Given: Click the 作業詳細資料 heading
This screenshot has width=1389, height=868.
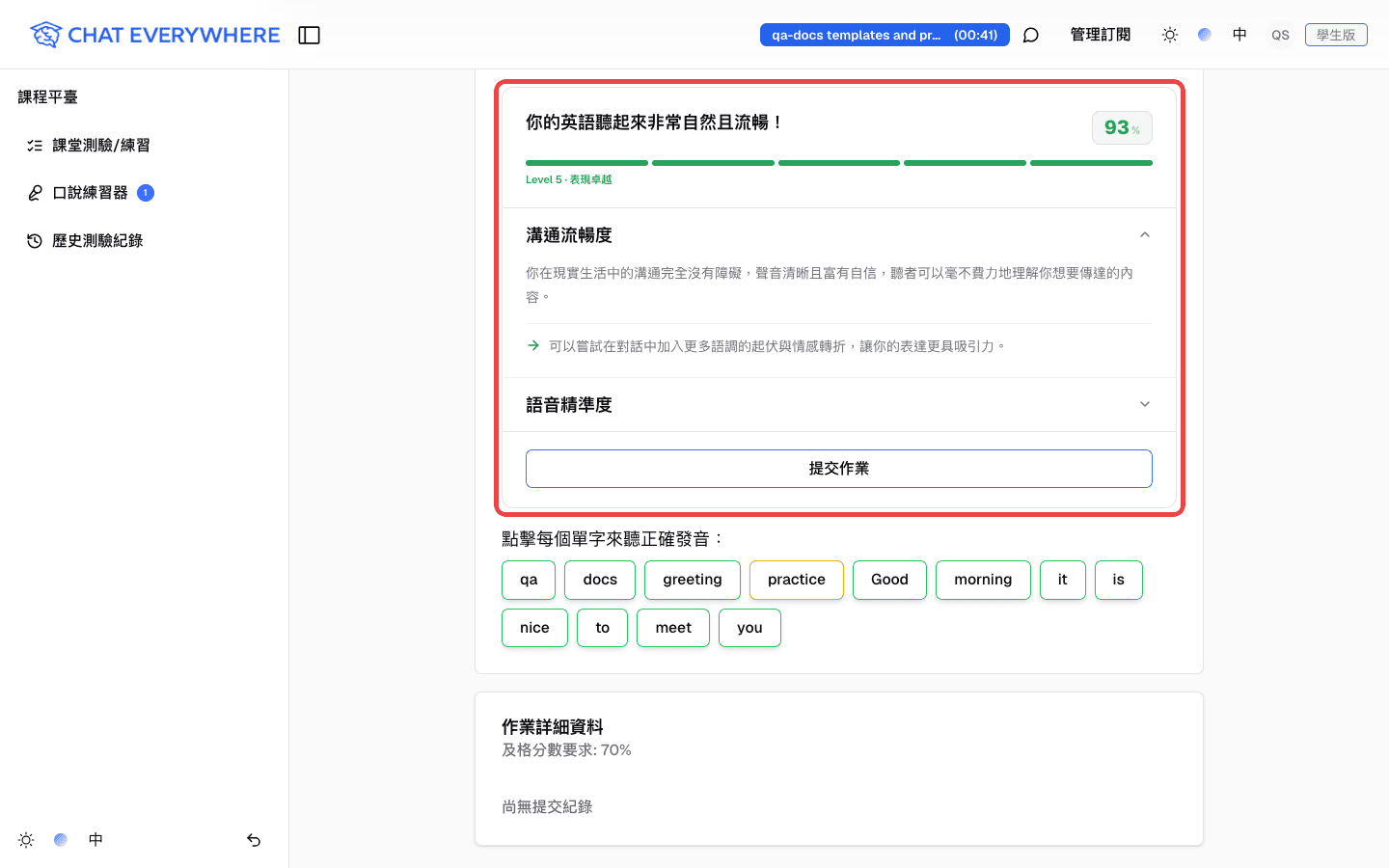Looking at the screenshot, I should click(553, 727).
